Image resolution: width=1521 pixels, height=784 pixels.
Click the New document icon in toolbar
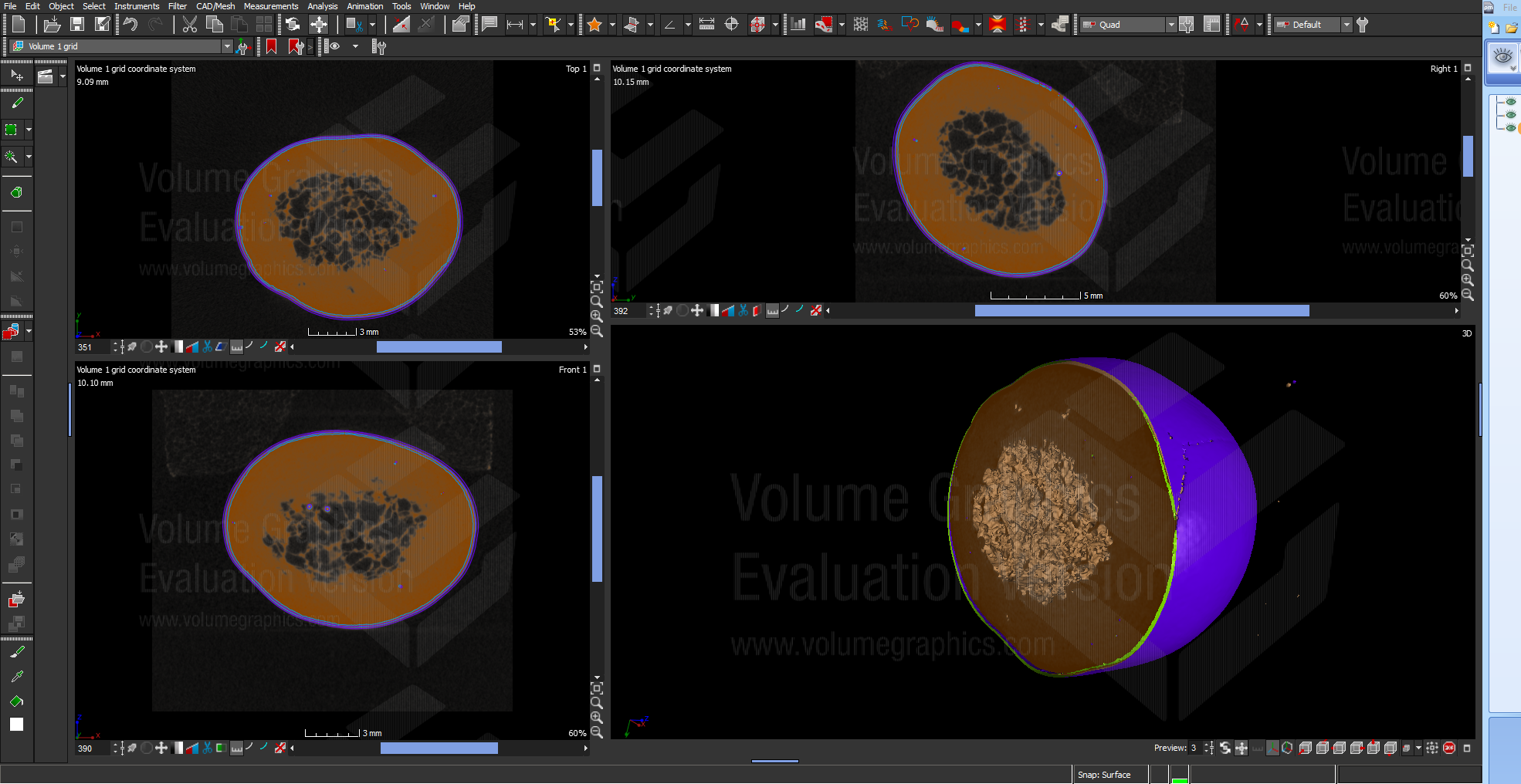click(19, 25)
